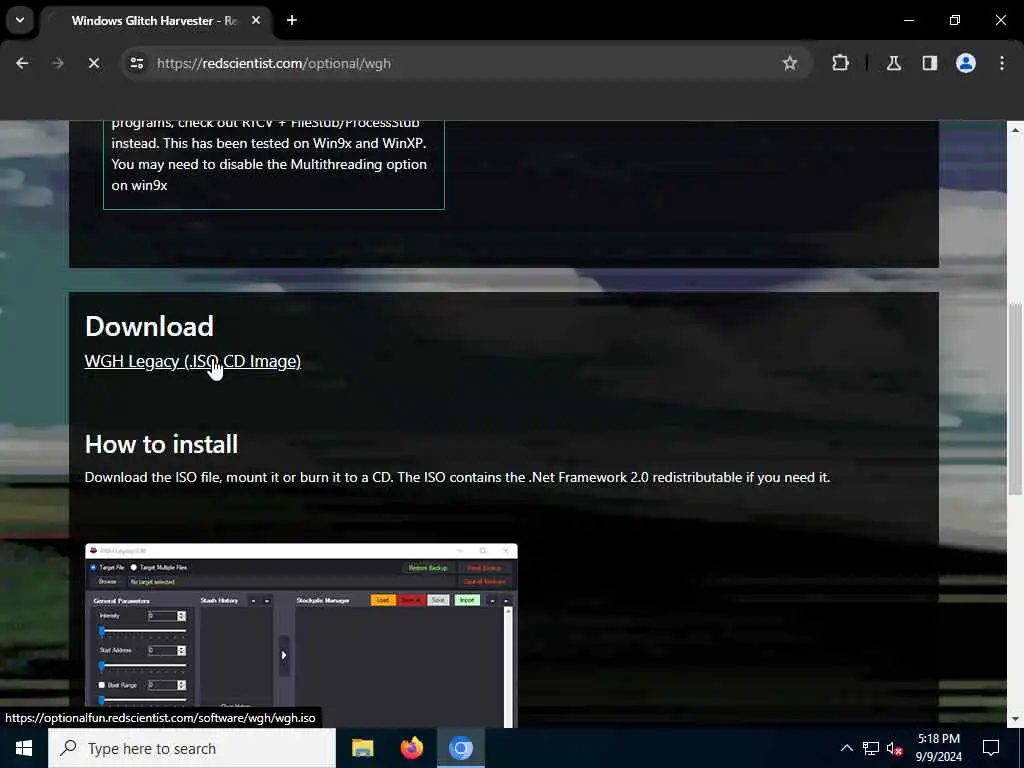Close the Windows Glitch Harvester tab

click(256, 20)
